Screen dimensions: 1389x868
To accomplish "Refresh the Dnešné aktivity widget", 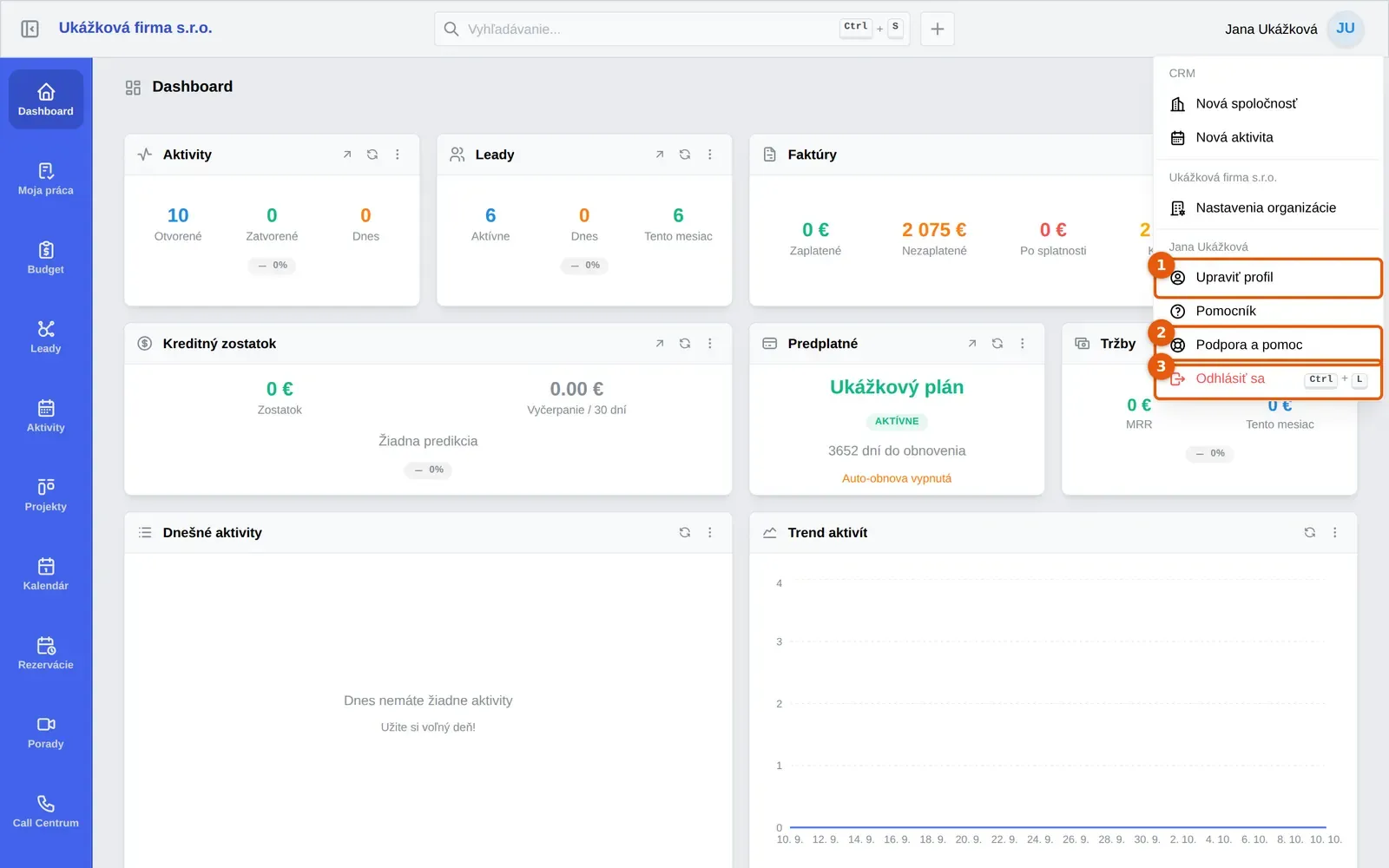I will [x=685, y=533].
